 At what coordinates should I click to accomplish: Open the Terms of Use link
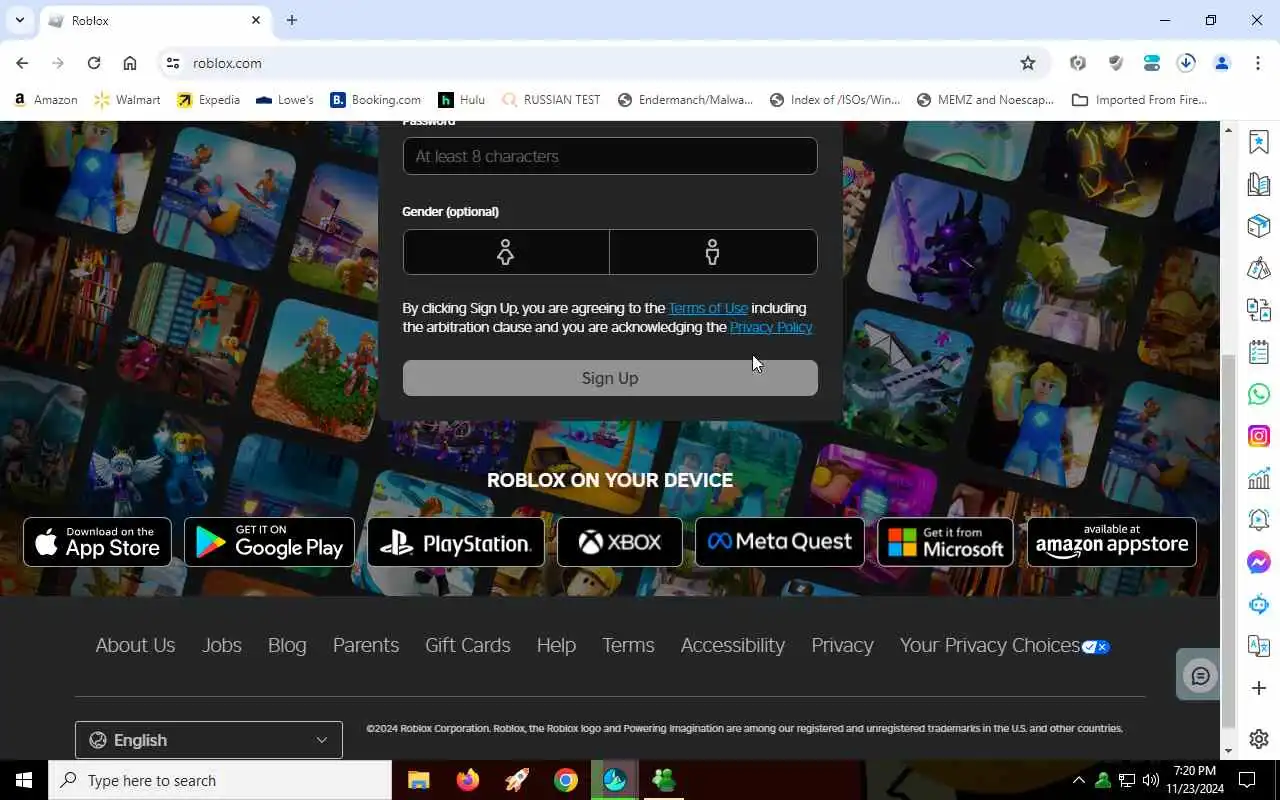point(708,308)
